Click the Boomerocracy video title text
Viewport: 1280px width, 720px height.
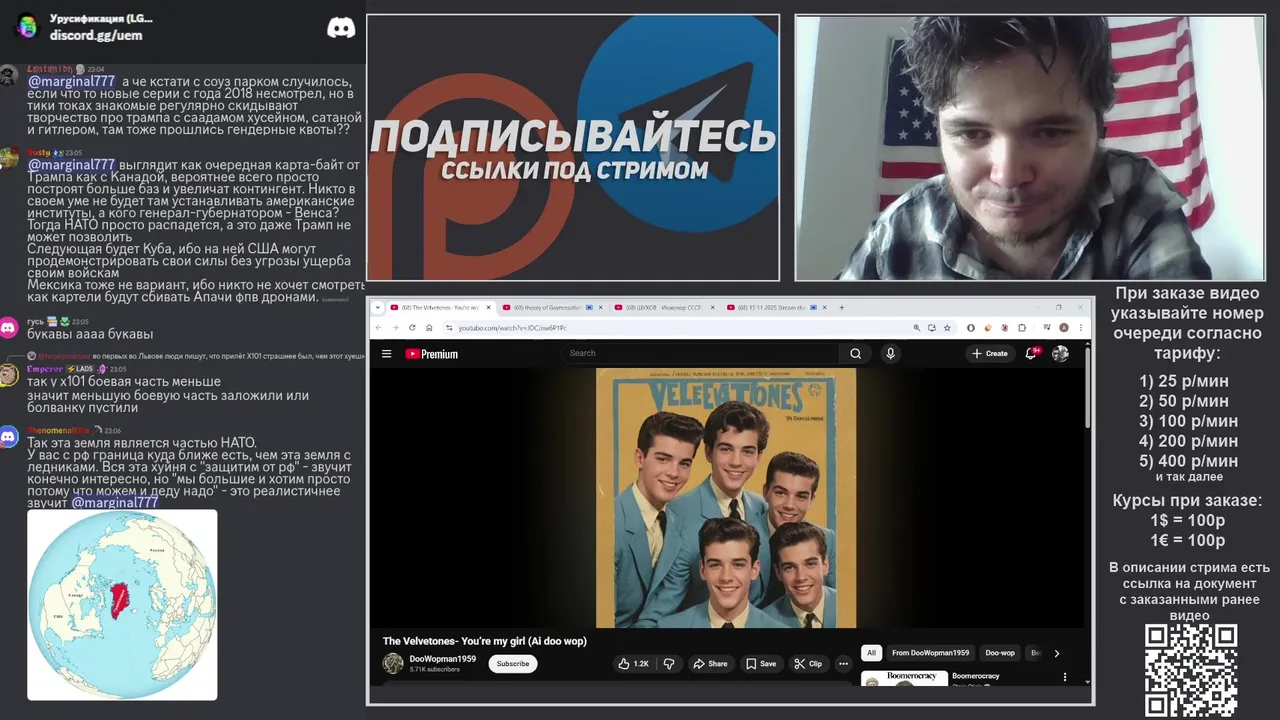(976, 676)
